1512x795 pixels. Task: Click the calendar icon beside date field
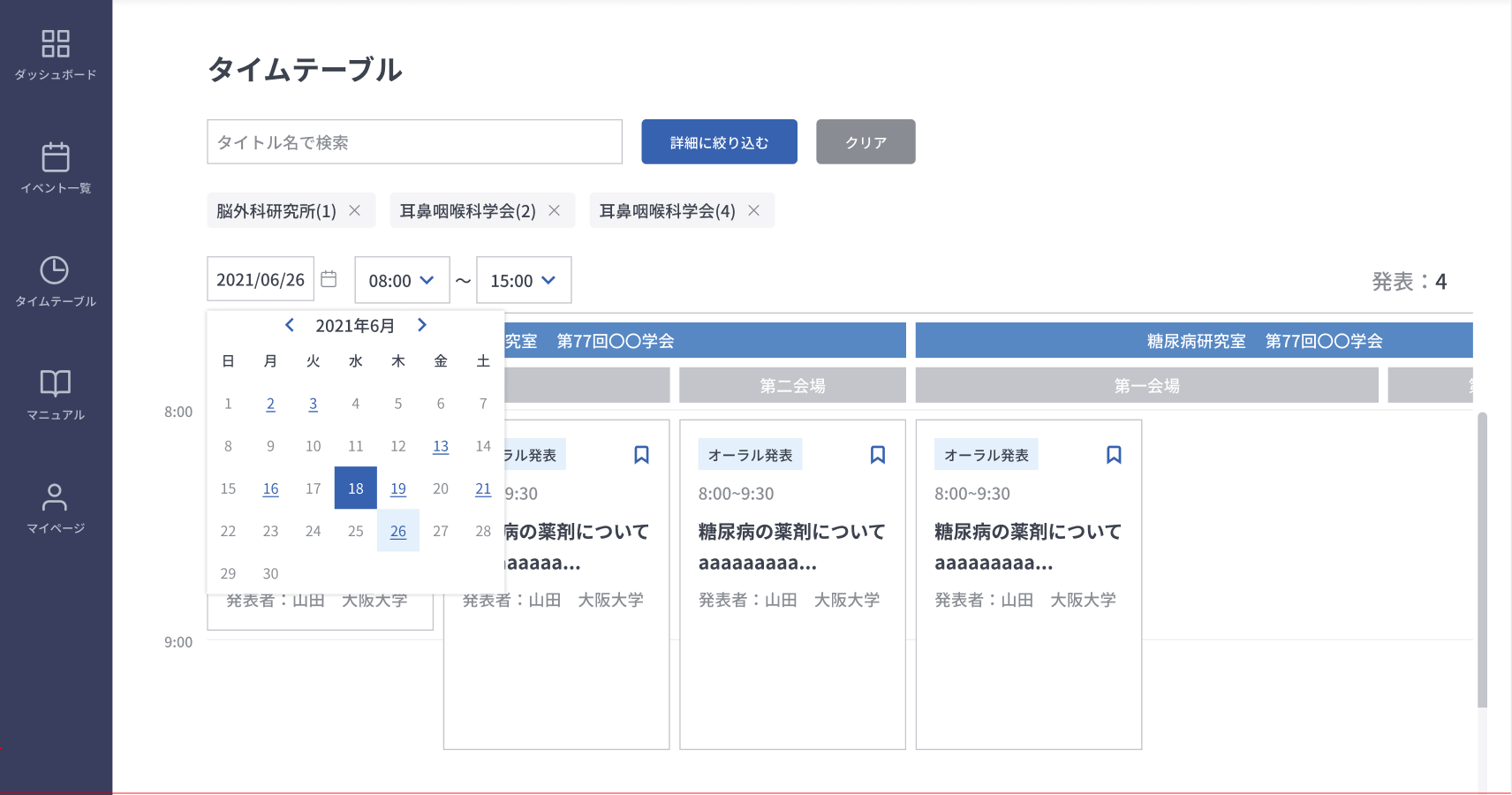coord(329,279)
